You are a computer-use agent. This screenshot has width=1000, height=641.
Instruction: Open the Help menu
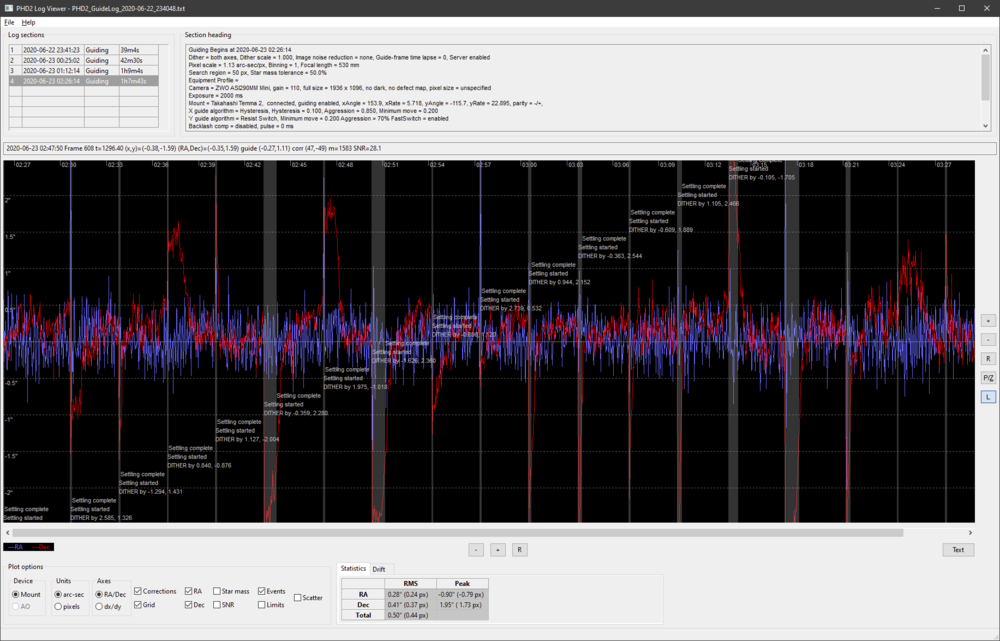(28, 22)
